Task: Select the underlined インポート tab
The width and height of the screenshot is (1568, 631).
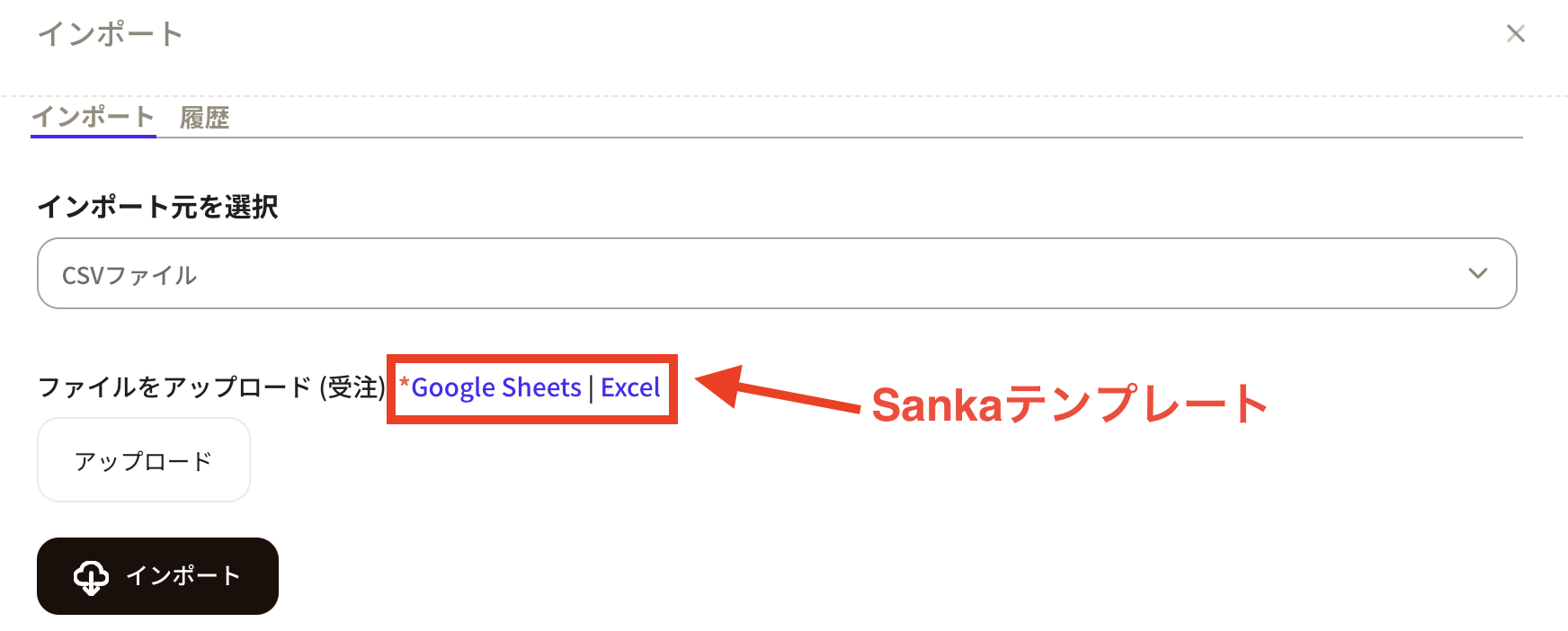Action: point(93,117)
